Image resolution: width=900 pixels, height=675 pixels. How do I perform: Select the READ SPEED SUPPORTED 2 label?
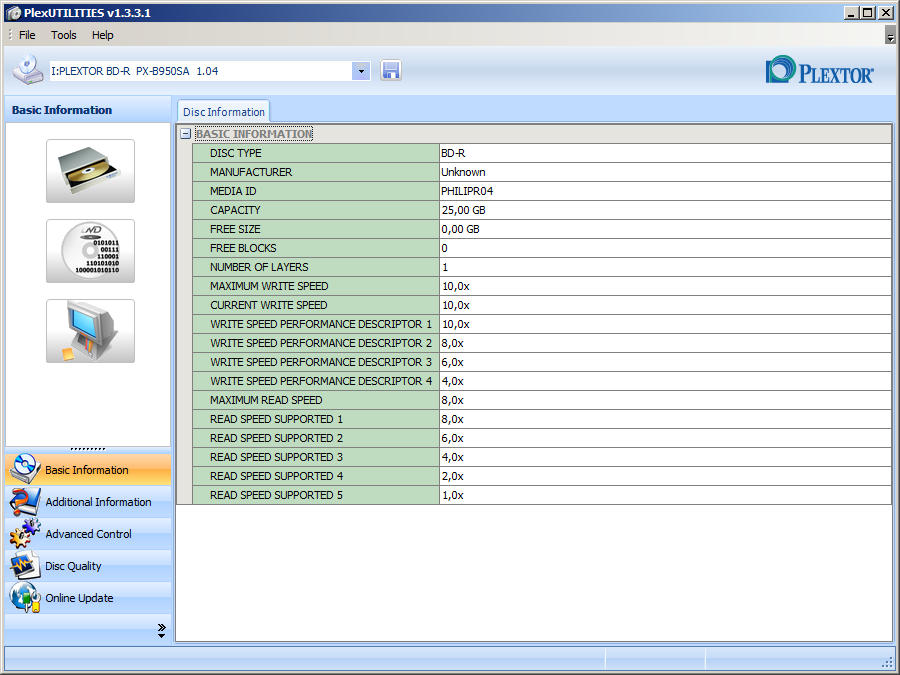coord(276,438)
